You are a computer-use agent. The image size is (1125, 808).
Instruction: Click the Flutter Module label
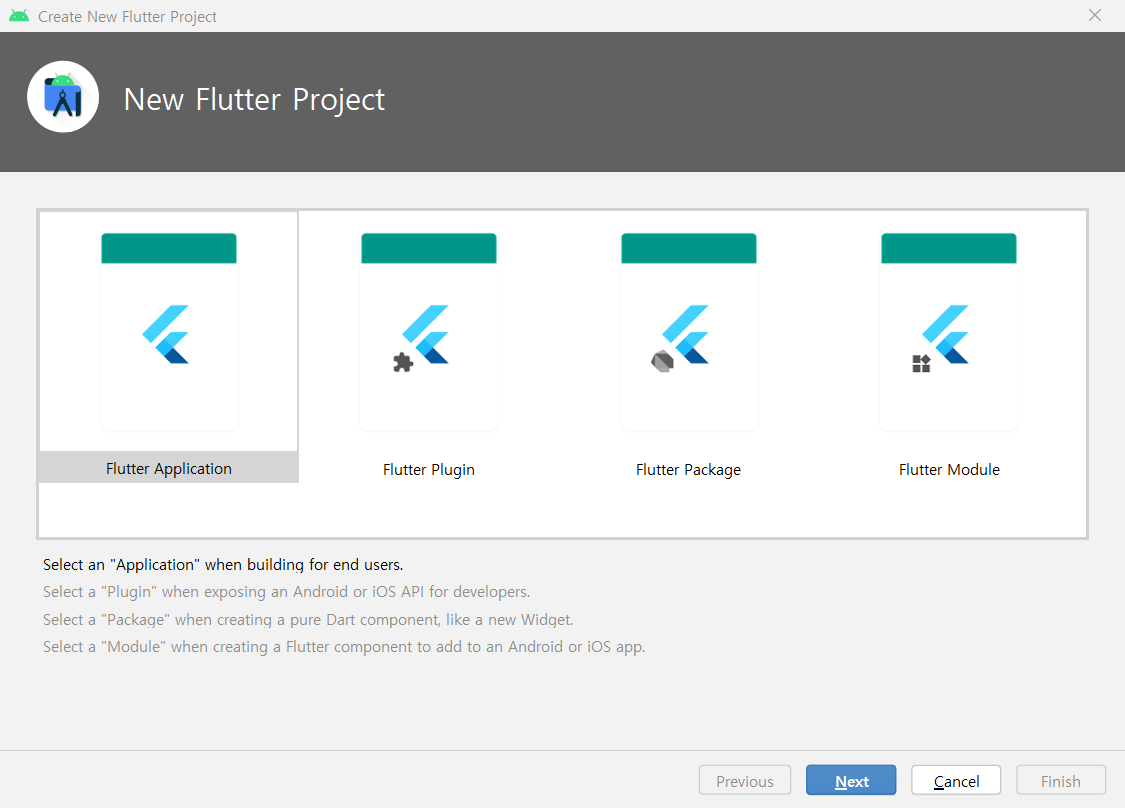tap(949, 469)
